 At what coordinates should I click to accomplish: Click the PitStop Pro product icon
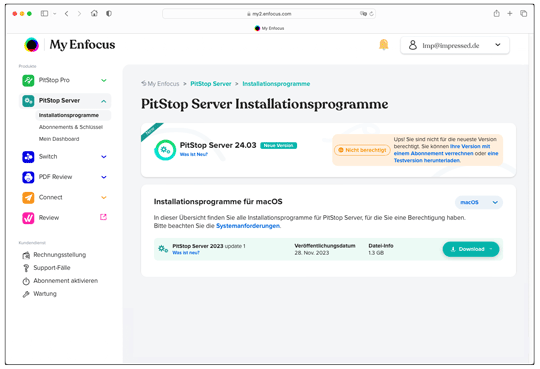point(28,80)
